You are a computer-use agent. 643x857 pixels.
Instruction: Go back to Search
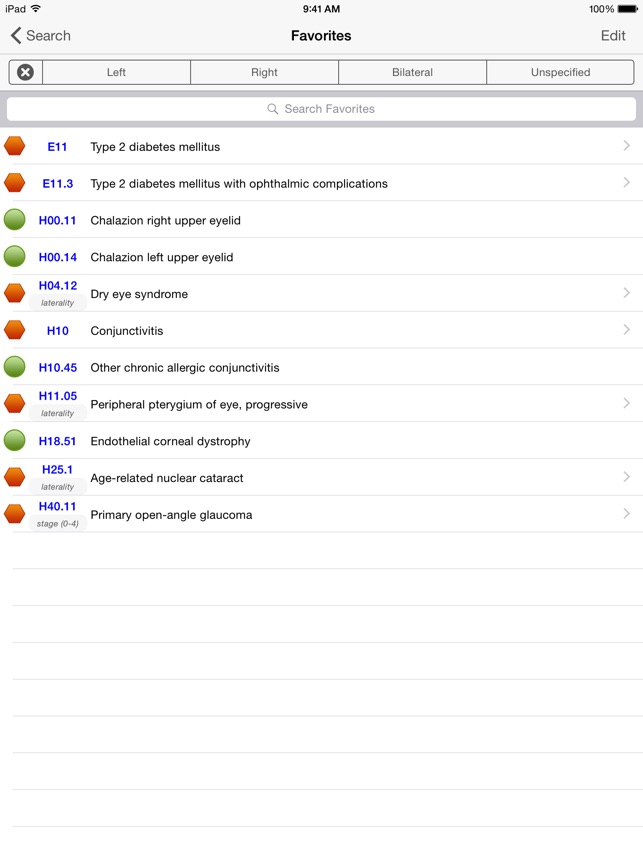coord(41,36)
